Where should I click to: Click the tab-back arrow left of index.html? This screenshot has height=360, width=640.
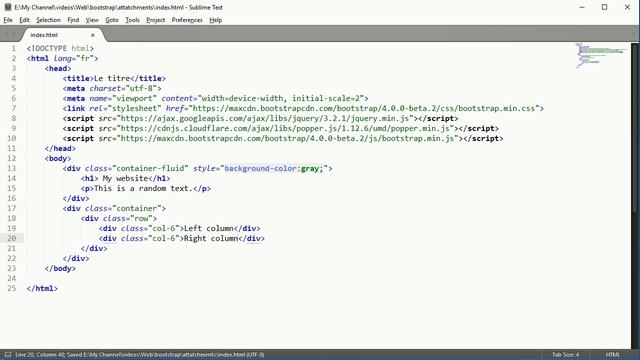(x=6, y=34)
